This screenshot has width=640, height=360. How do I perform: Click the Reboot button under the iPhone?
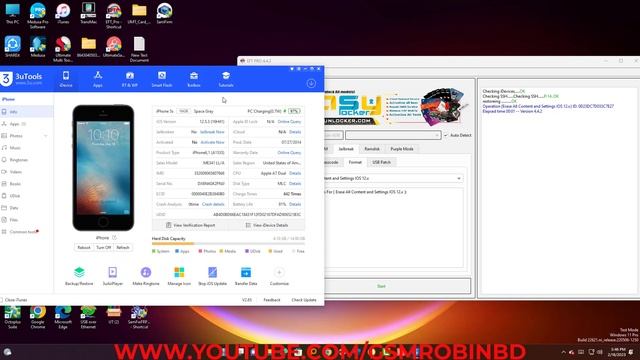click(84, 248)
